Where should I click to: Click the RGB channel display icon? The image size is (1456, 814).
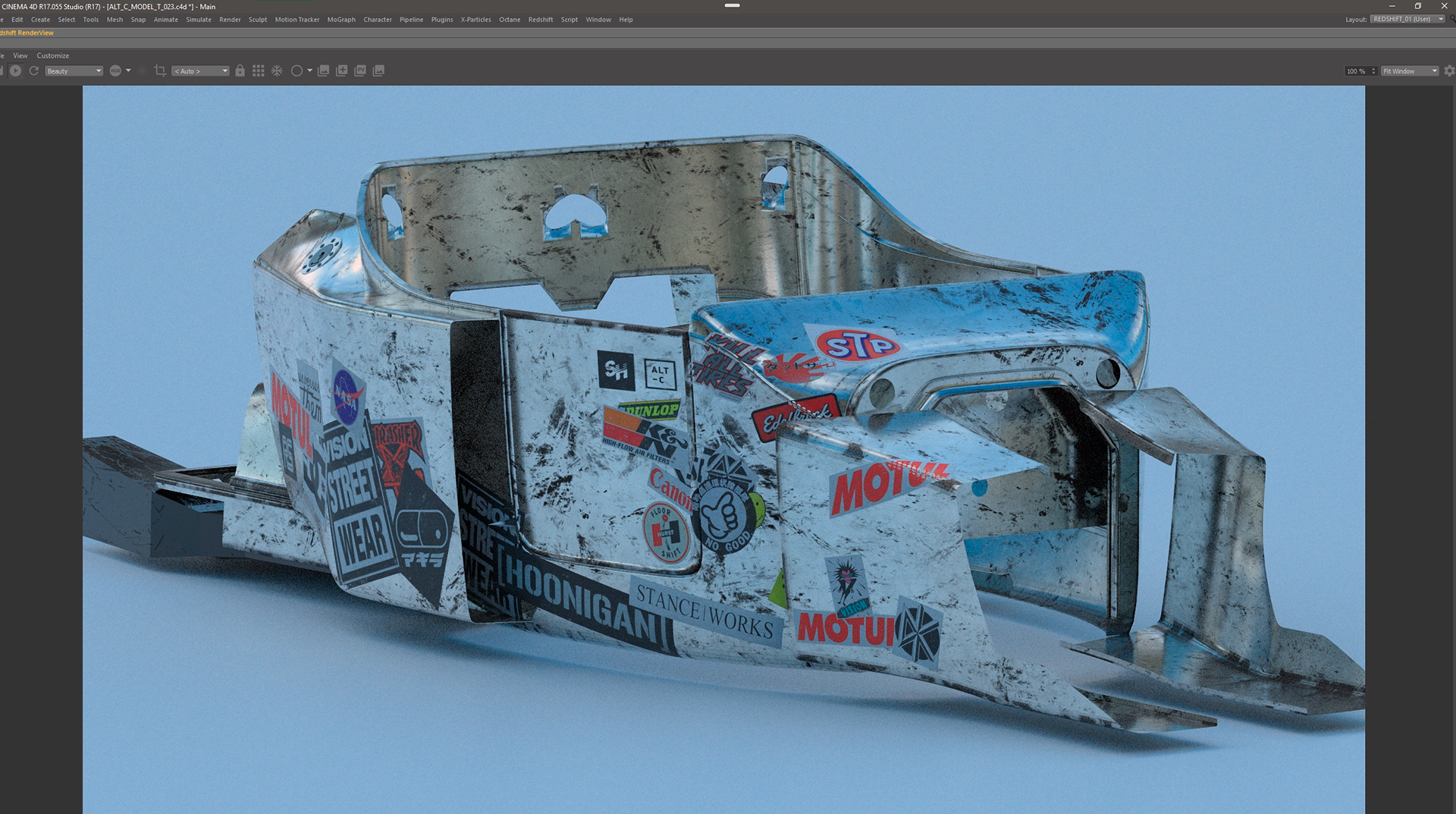point(115,71)
